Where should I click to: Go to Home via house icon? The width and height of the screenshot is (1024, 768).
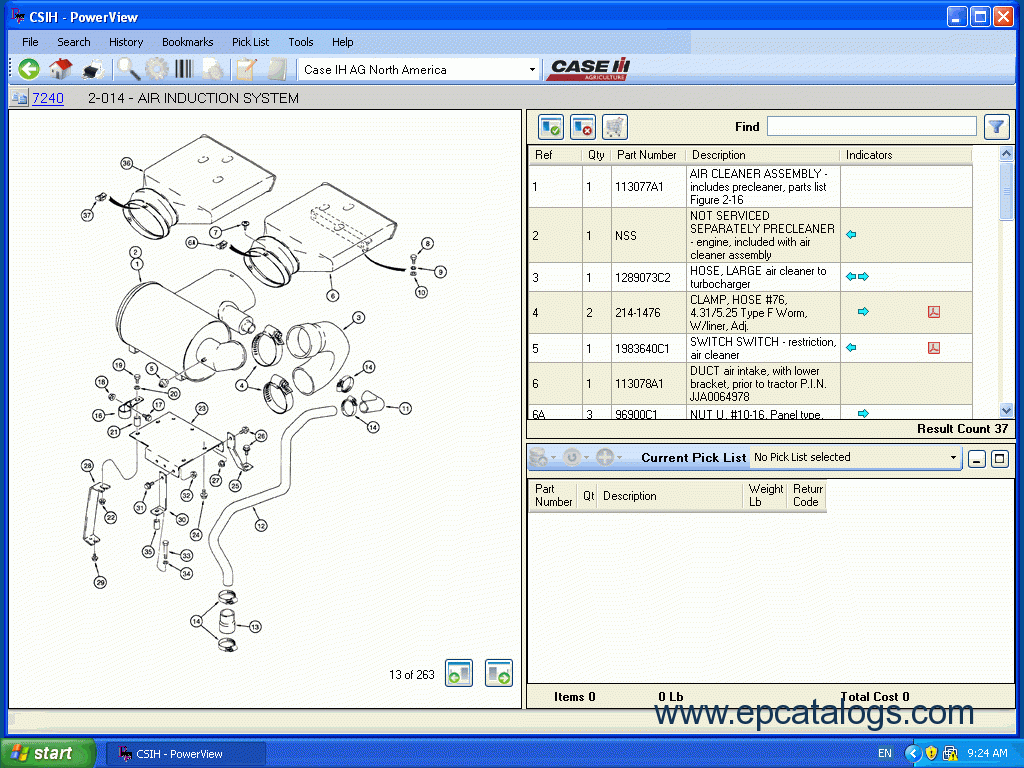[60, 69]
